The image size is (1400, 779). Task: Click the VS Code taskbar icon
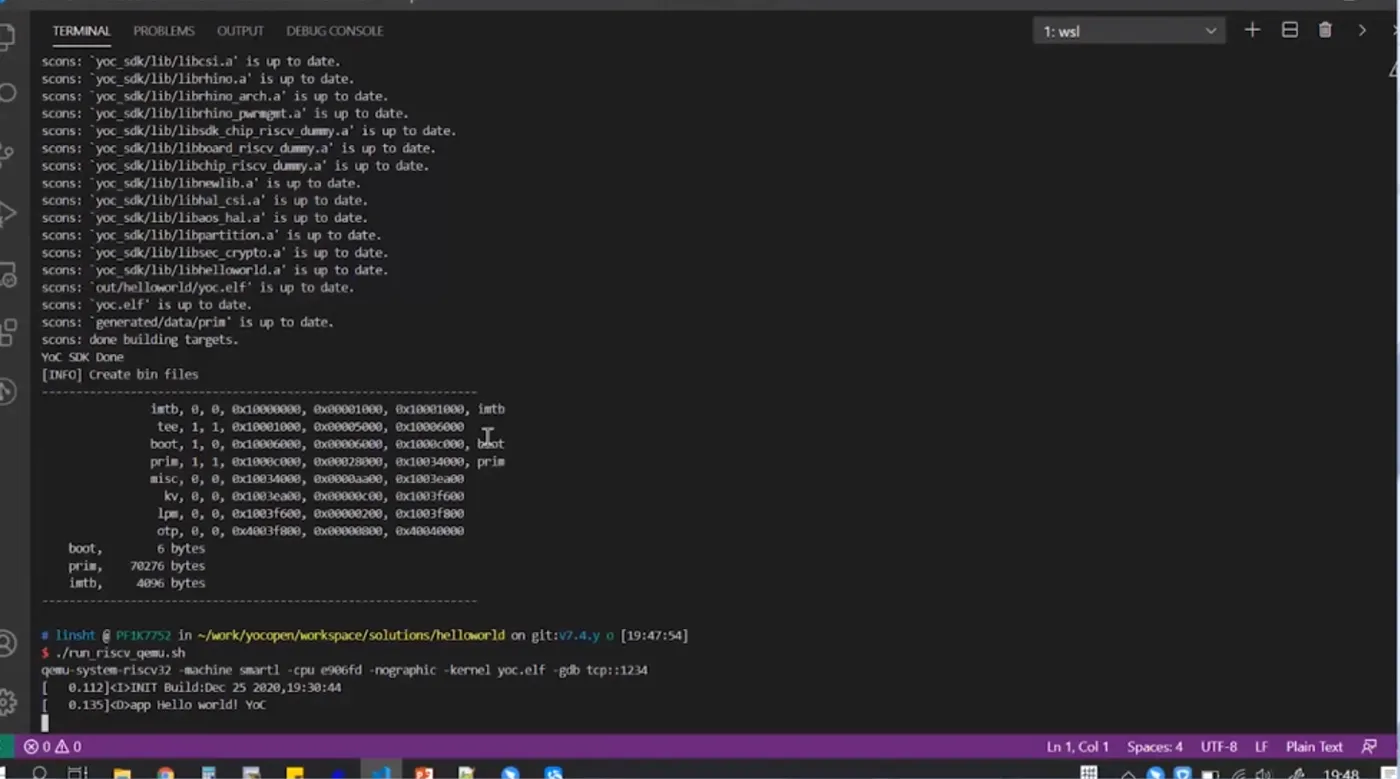coord(380,771)
